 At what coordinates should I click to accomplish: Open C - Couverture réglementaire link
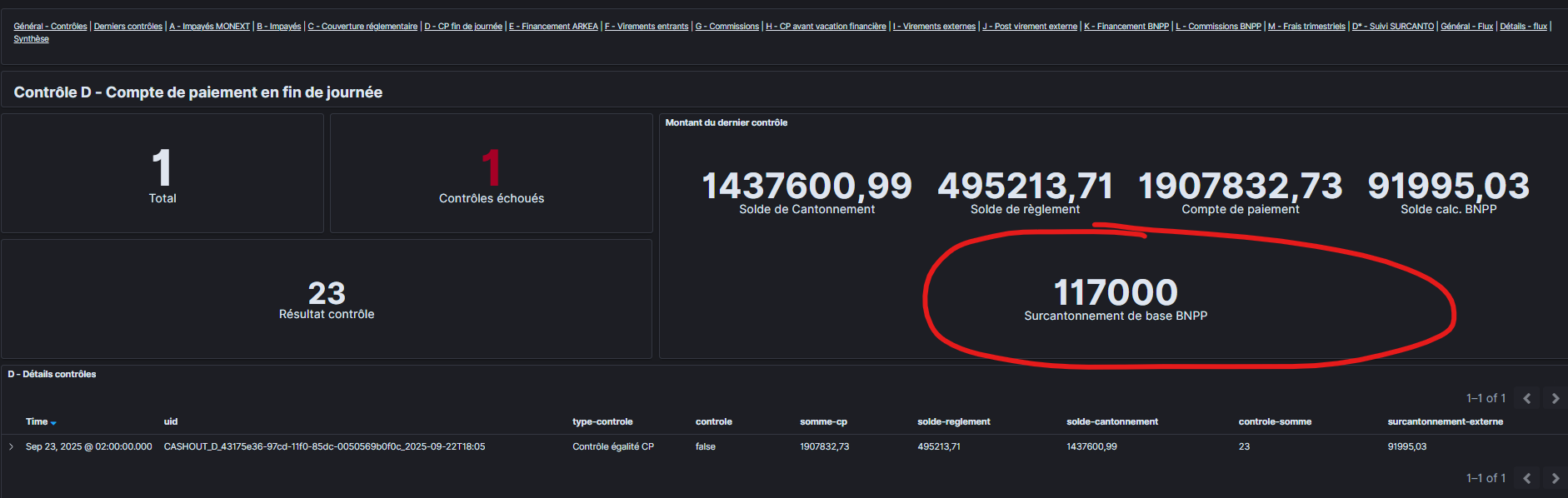pos(362,27)
